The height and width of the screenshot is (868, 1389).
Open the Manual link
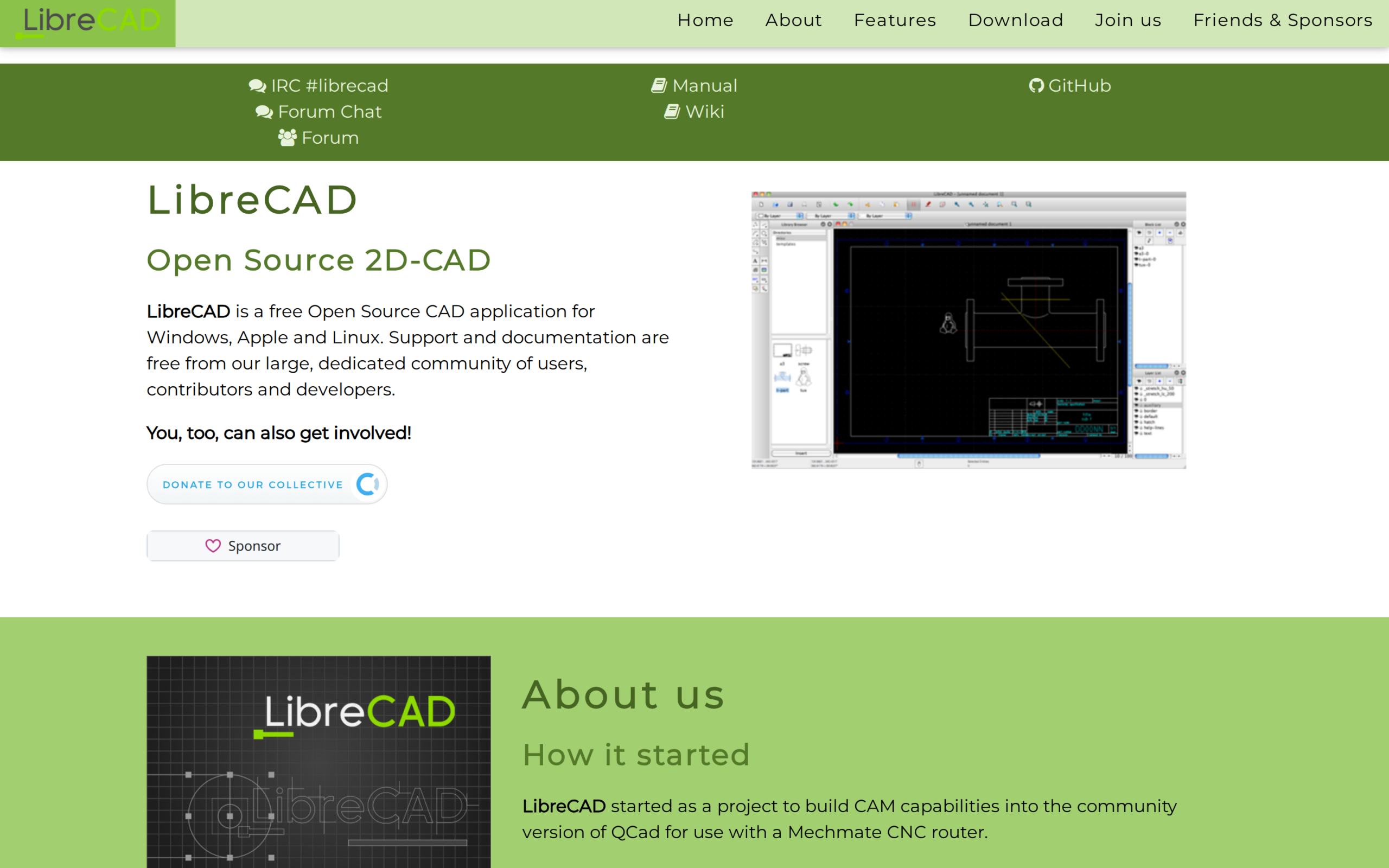click(694, 86)
